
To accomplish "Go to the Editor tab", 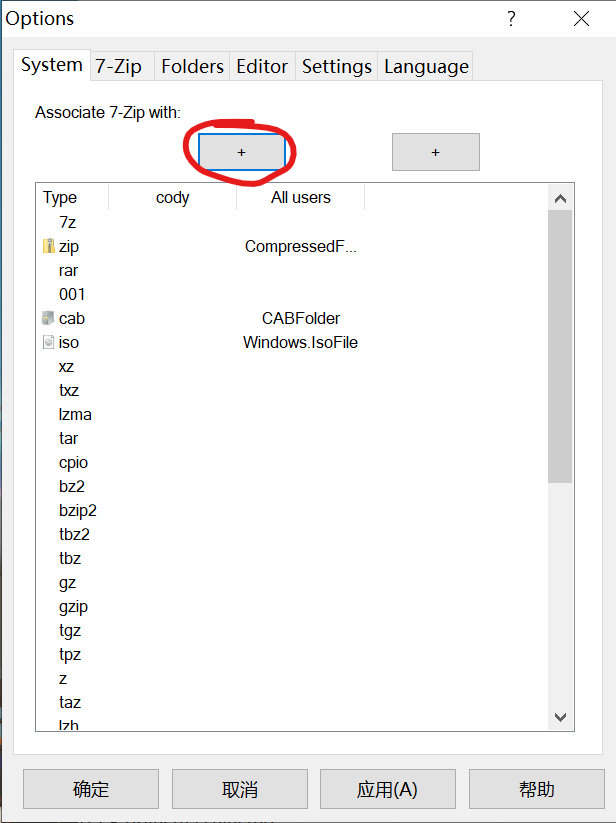I will 262,66.
